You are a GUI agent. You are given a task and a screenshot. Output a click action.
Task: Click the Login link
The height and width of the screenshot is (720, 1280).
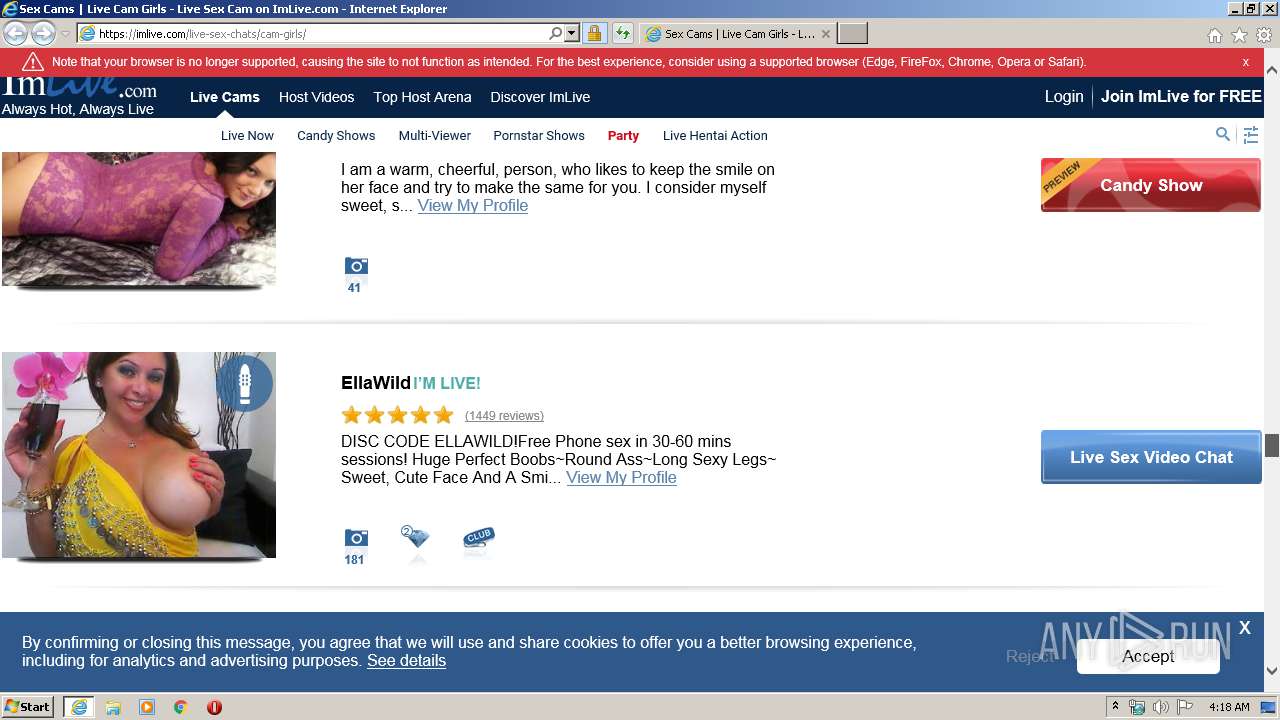[x=1064, y=97]
